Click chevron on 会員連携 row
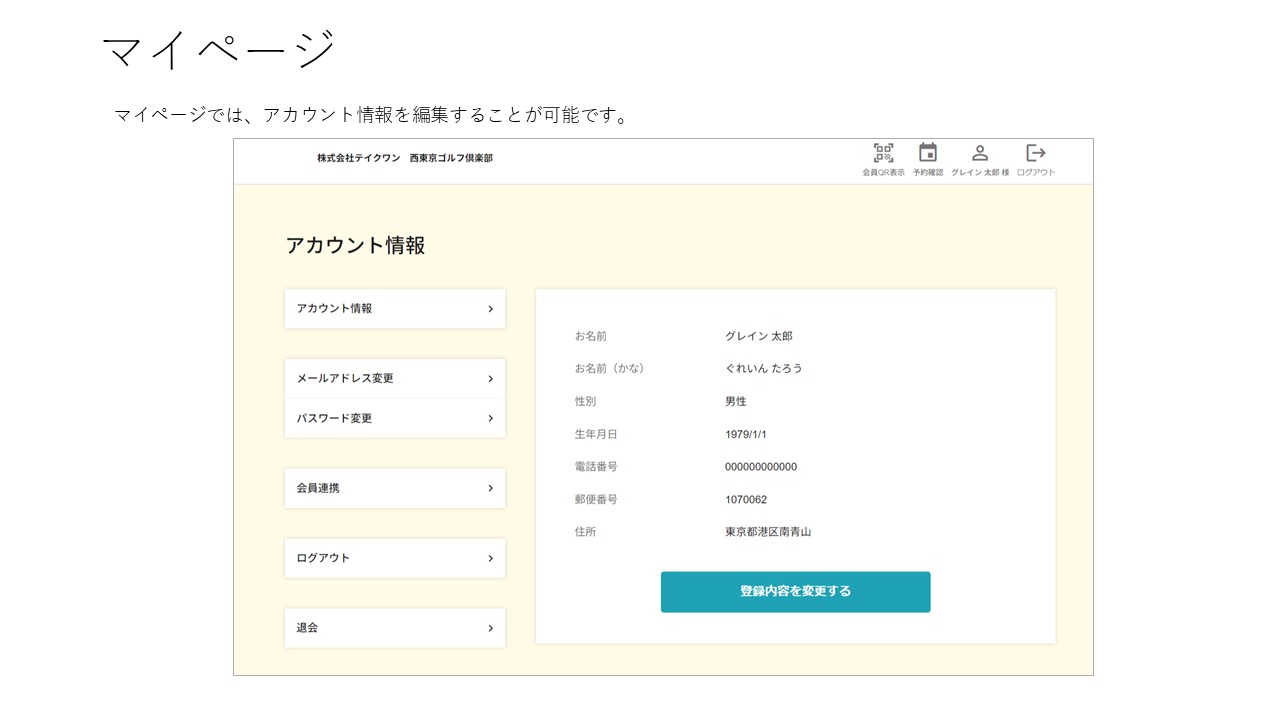 tap(490, 488)
